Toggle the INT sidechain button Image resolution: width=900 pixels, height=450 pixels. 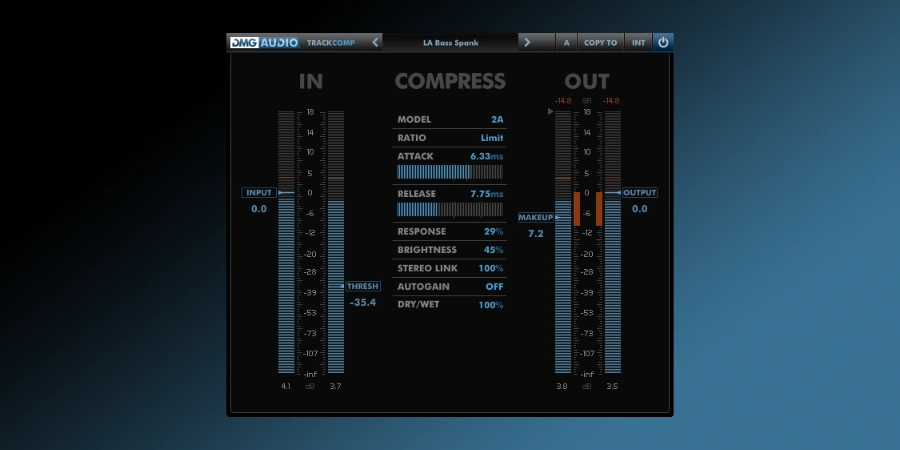pos(638,42)
